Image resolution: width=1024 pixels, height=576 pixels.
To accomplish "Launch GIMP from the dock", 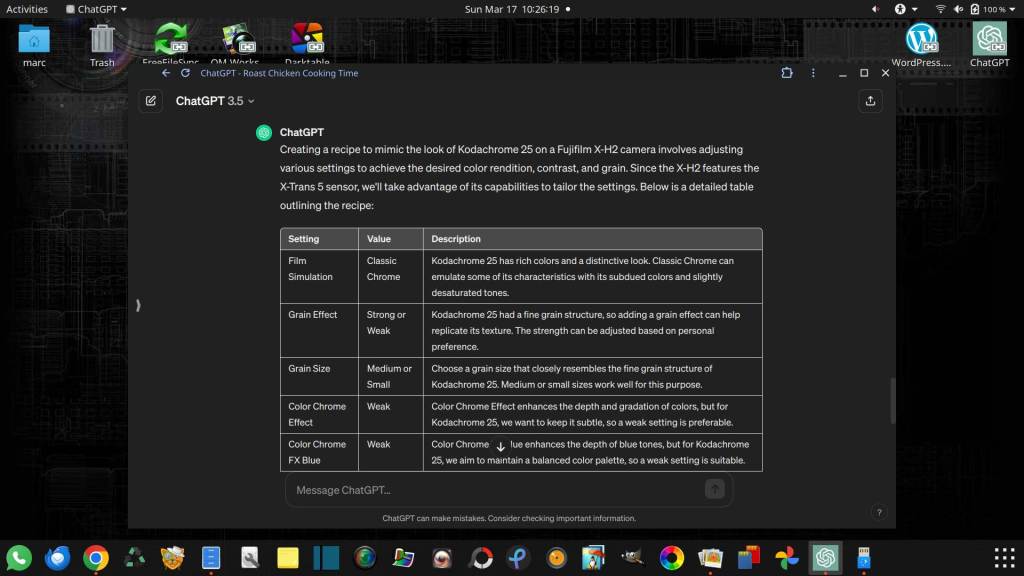I will tap(632, 558).
